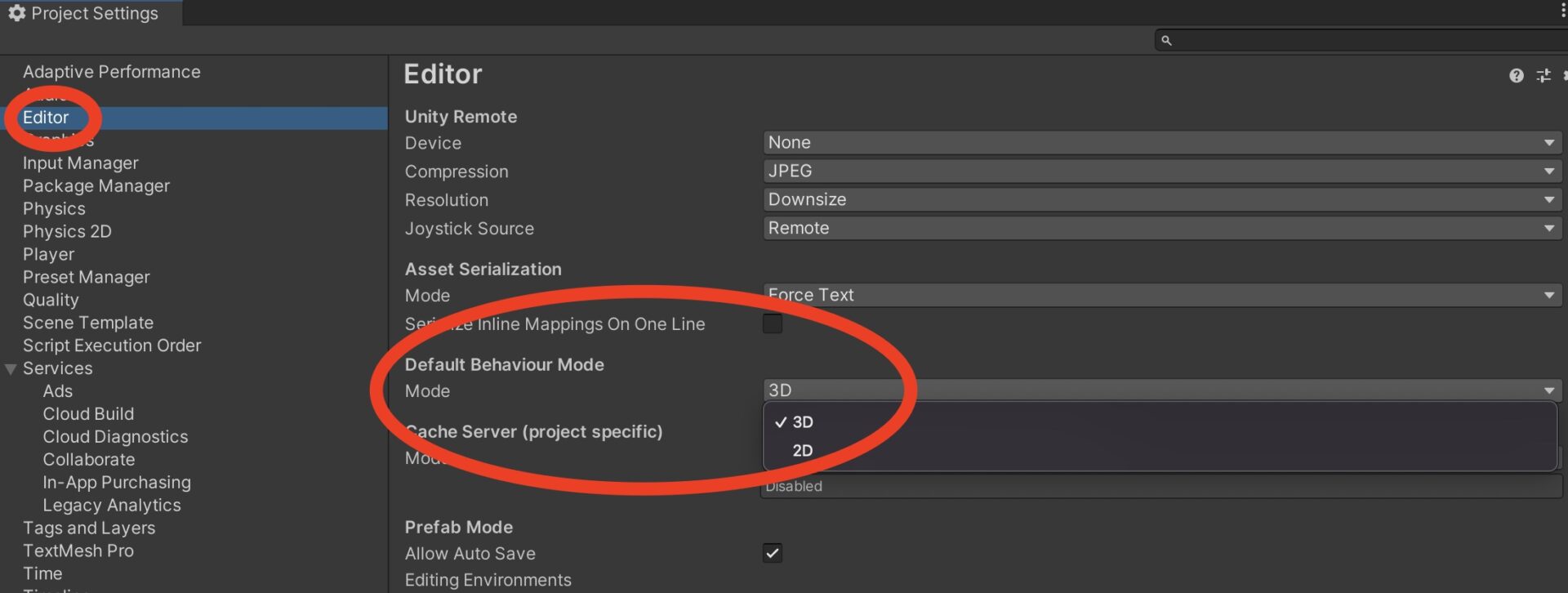
Task: Select Cloud Build under Services
Action: tap(88, 414)
